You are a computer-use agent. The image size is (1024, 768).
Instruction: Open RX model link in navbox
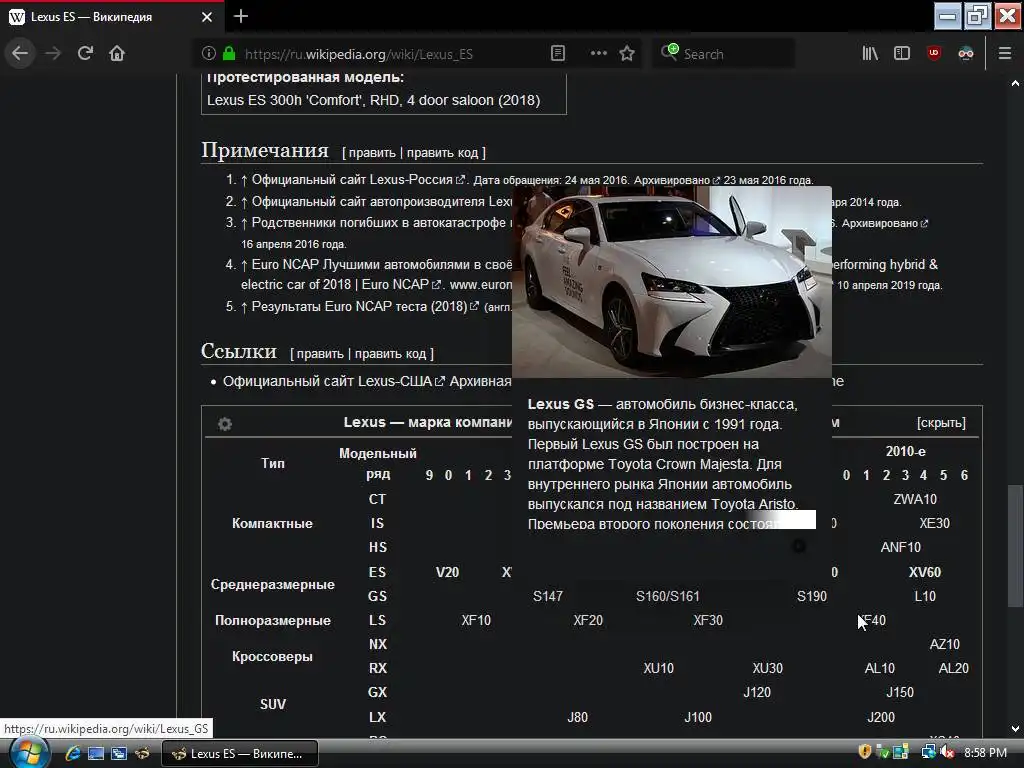[x=377, y=669]
